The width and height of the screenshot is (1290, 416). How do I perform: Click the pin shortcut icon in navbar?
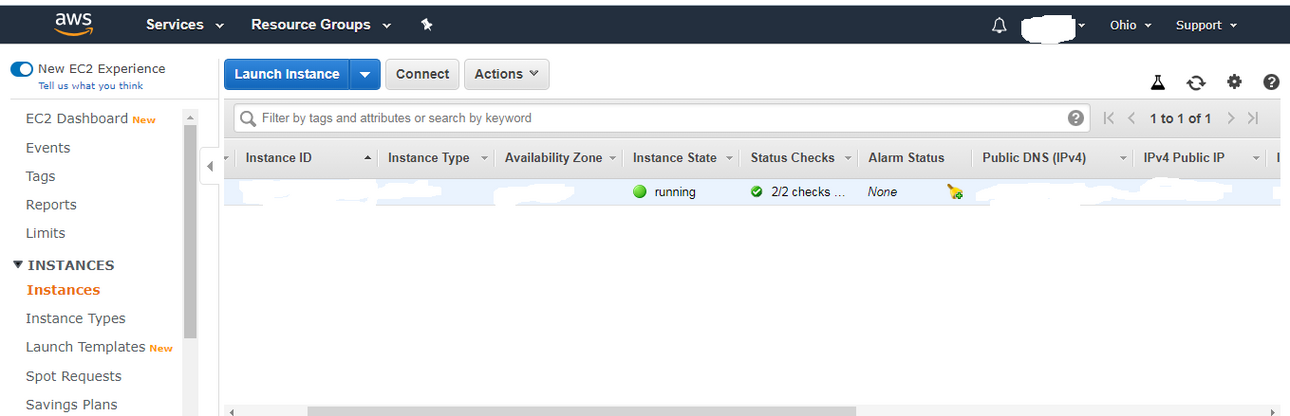[x=427, y=25]
